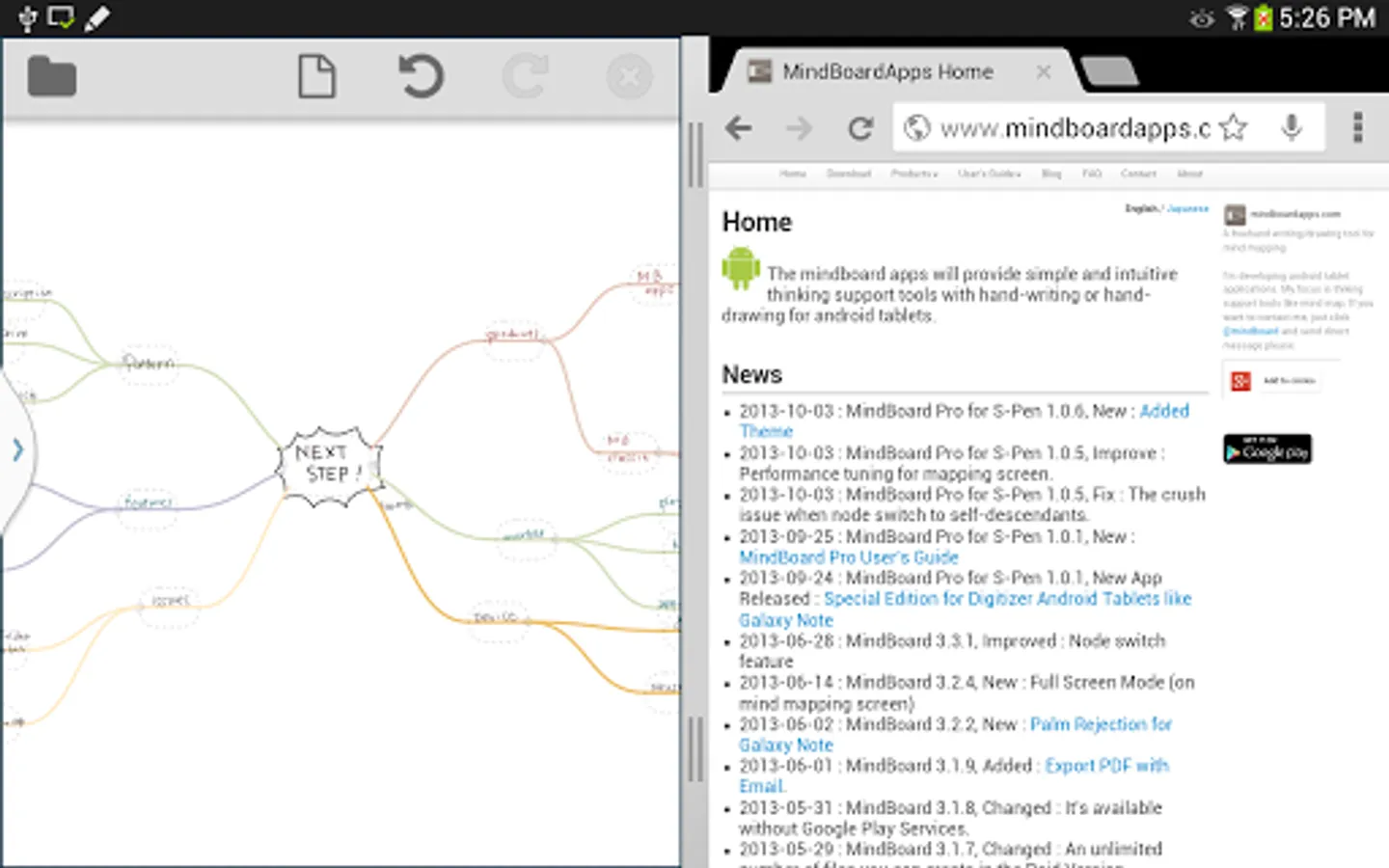Bookmark the page with star icon

(x=1234, y=127)
